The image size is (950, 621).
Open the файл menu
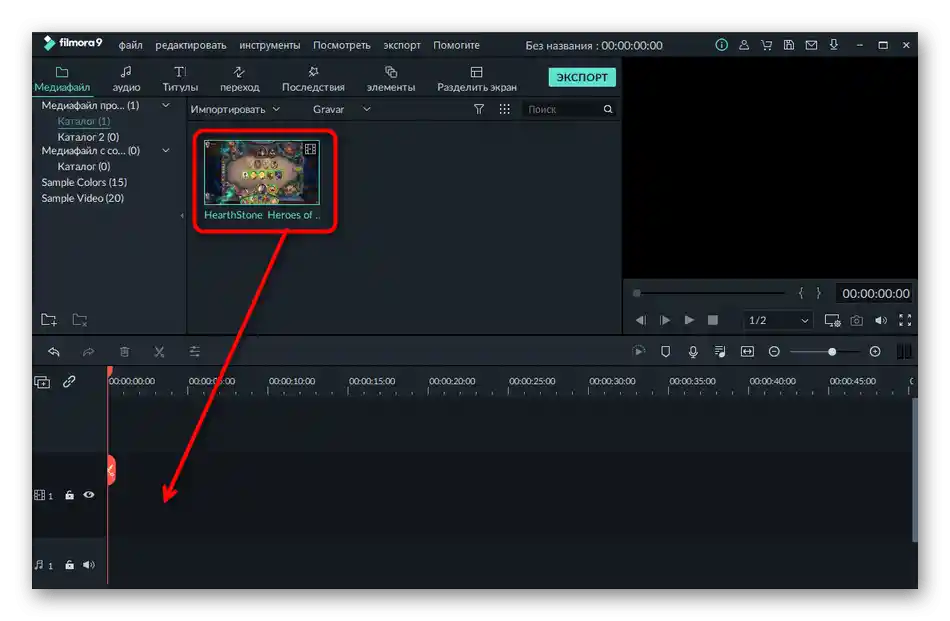[x=130, y=45]
